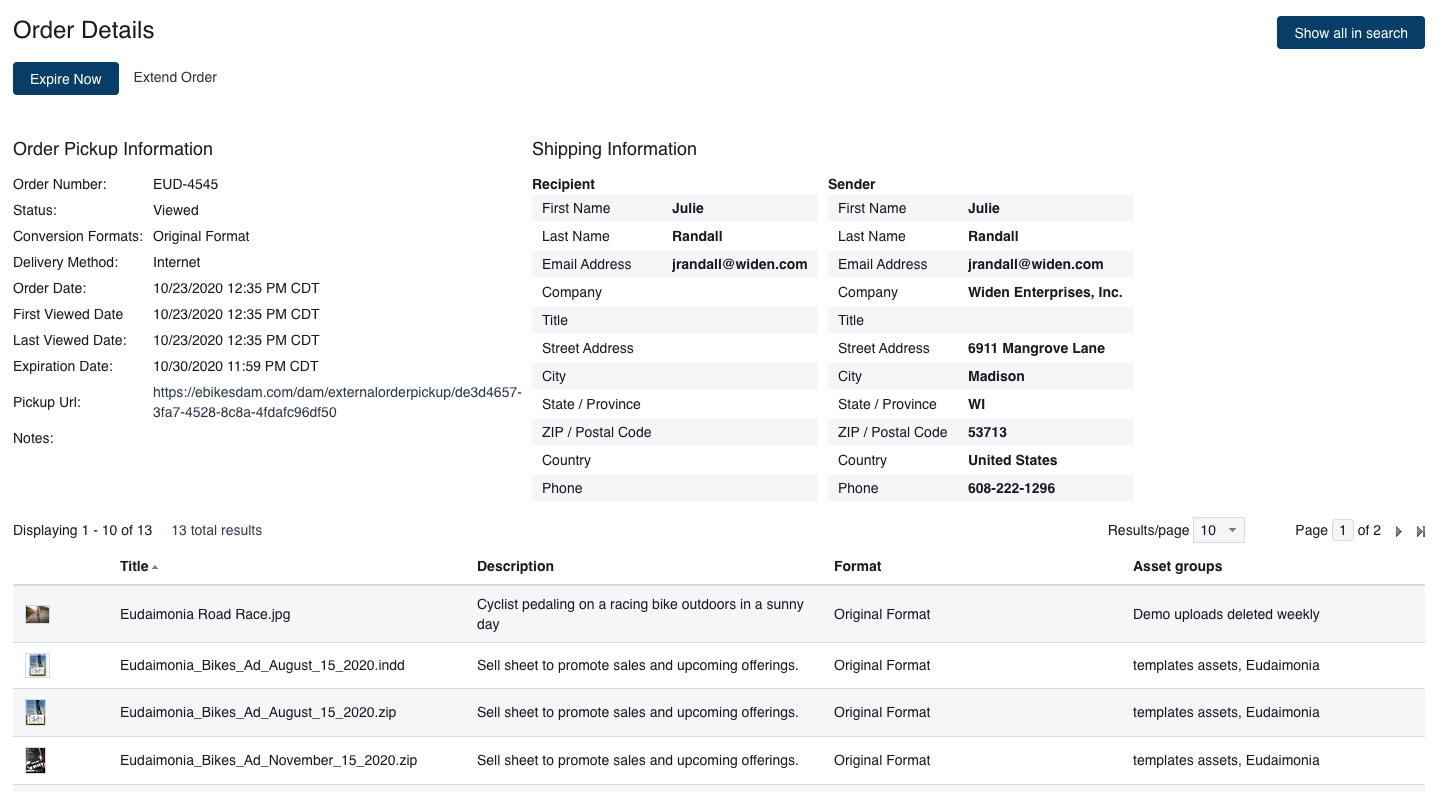Click Show all in search
The height and width of the screenshot is (792, 1439).
pos(1351,33)
